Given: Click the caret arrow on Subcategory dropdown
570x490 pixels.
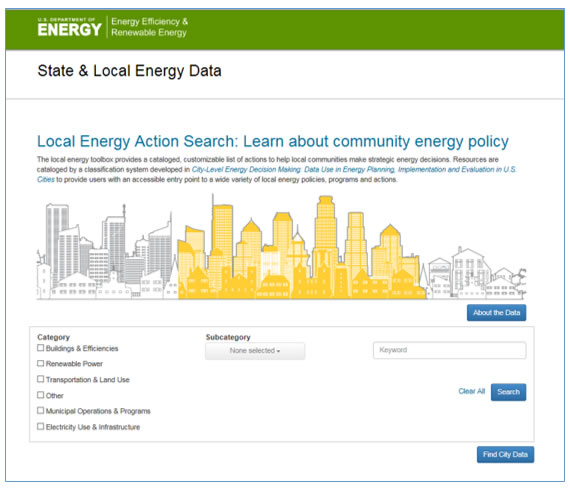Looking at the screenshot, I should [278, 351].
